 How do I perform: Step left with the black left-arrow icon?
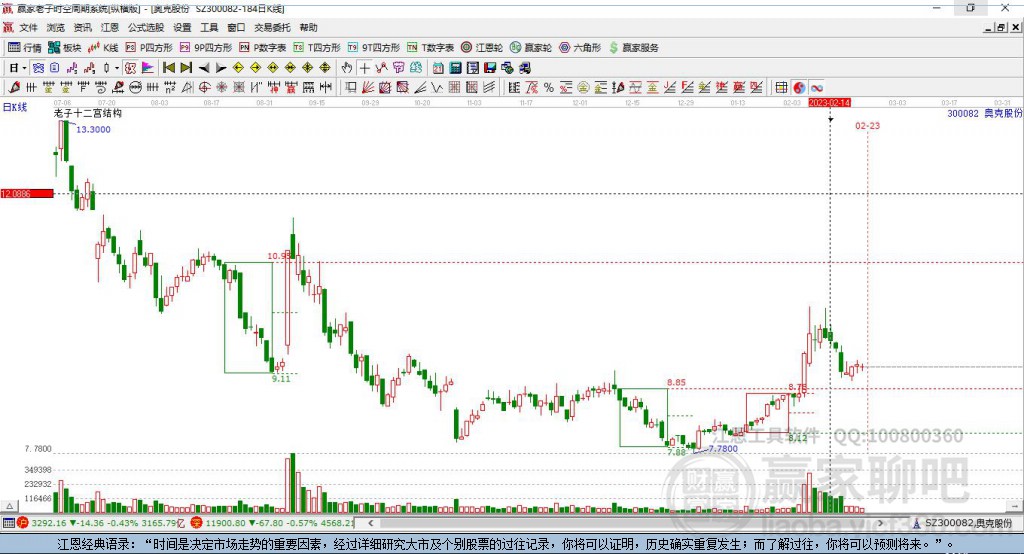click(x=204, y=68)
